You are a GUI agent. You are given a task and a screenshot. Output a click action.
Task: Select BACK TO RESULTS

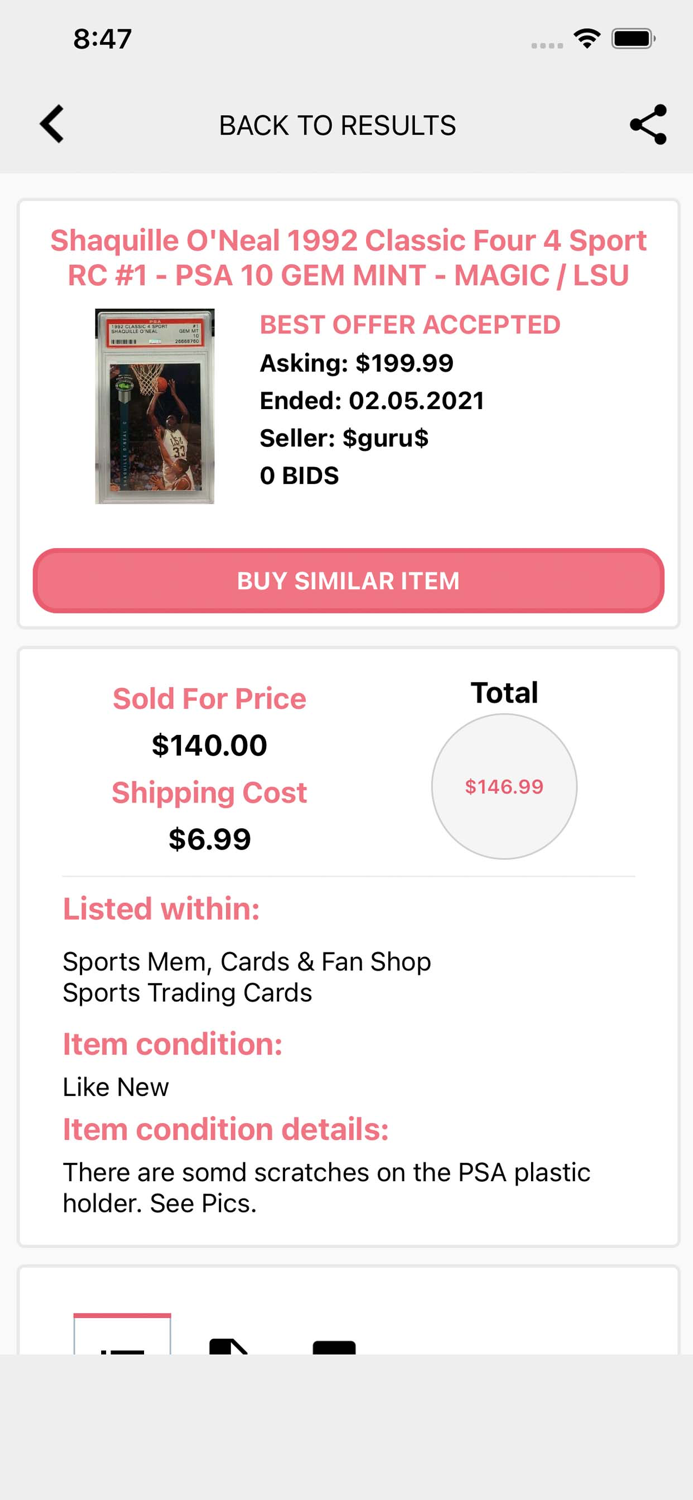click(x=337, y=124)
